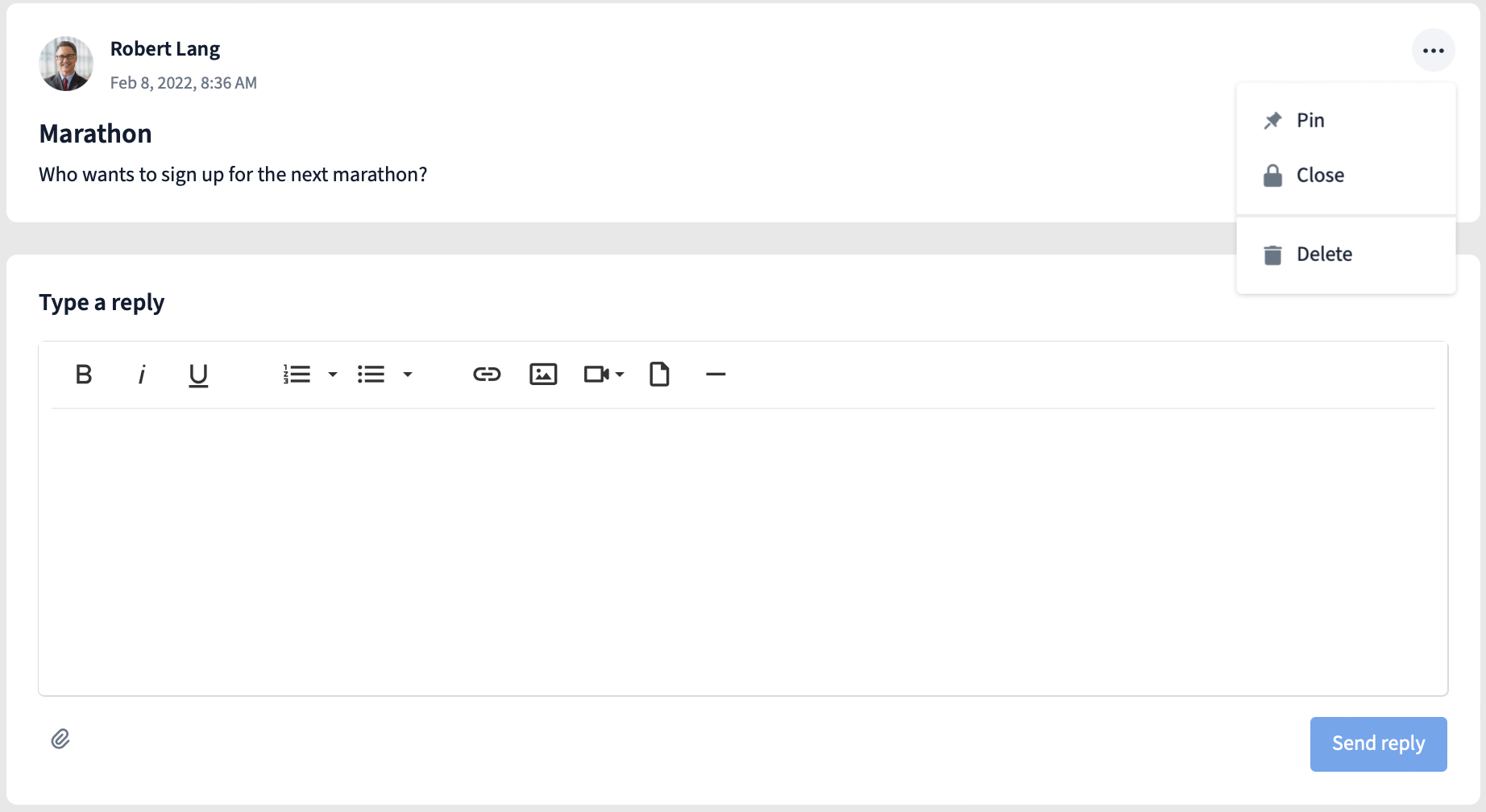Select Pin from the post menu
The image size is (1486, 812).
(x=1346, y=121)
